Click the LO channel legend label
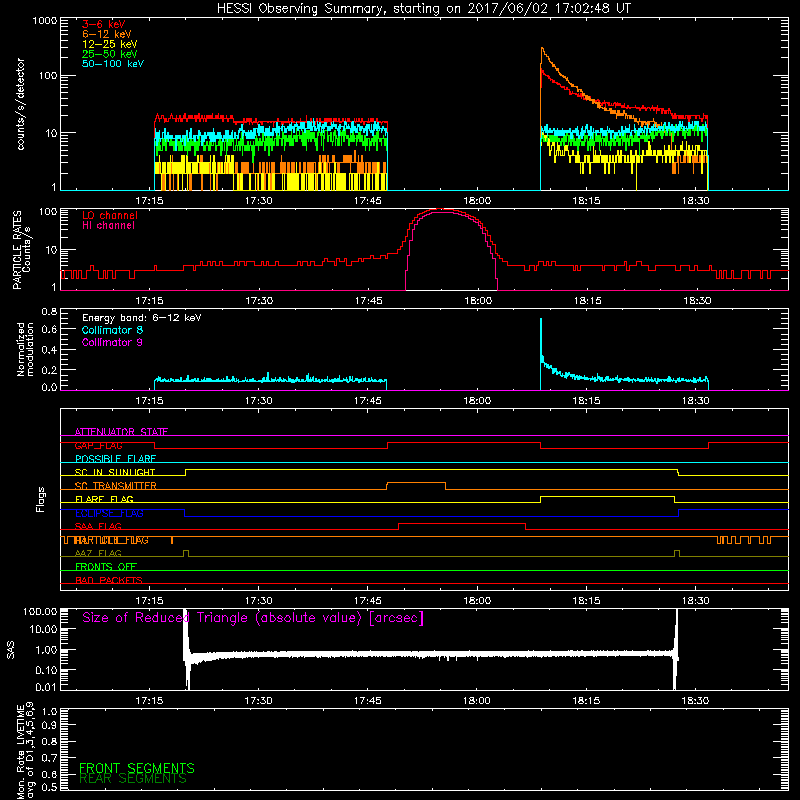 [110, 215]
